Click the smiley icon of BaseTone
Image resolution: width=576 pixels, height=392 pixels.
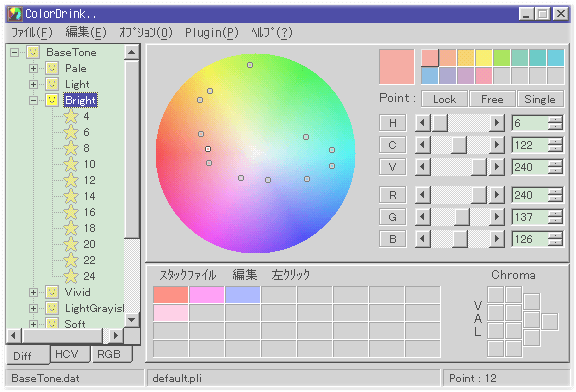click(33, 52)
